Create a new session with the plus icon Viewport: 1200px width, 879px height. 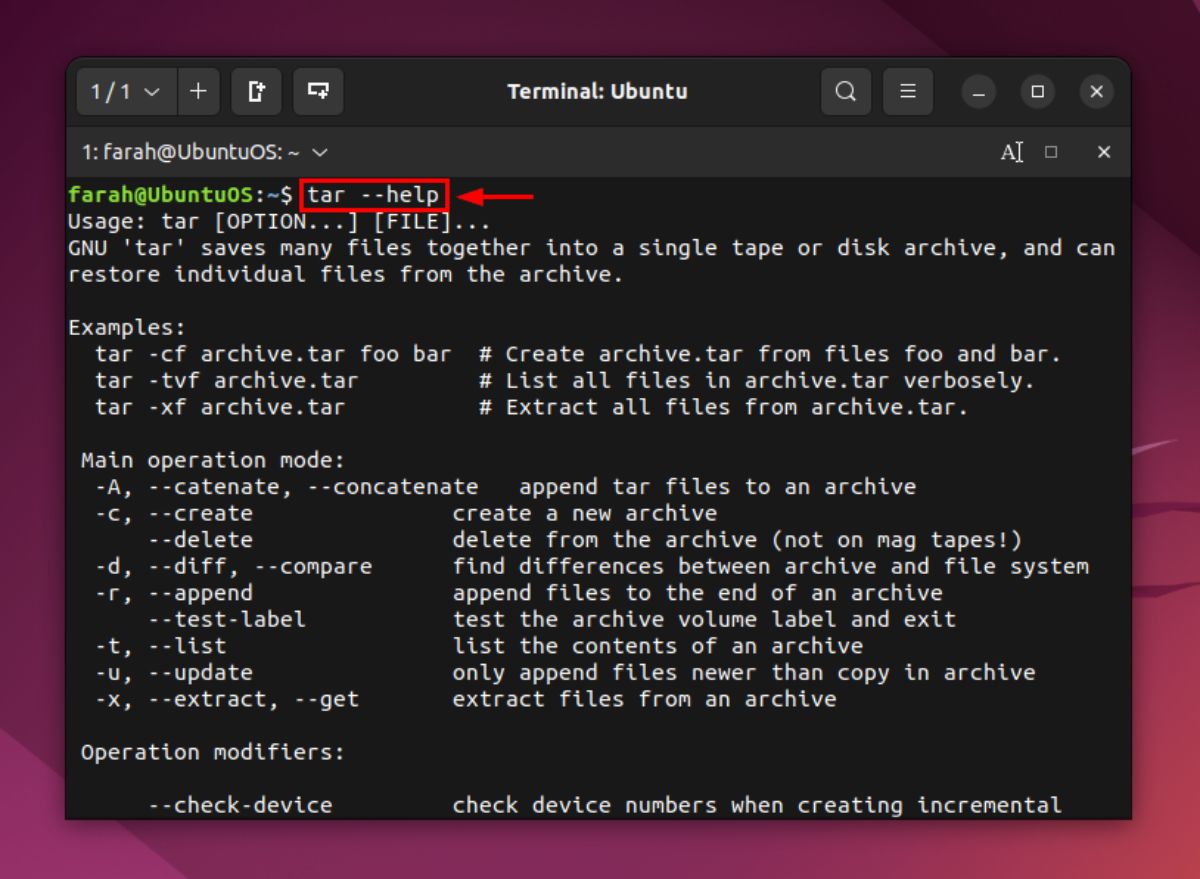(198, 91)
